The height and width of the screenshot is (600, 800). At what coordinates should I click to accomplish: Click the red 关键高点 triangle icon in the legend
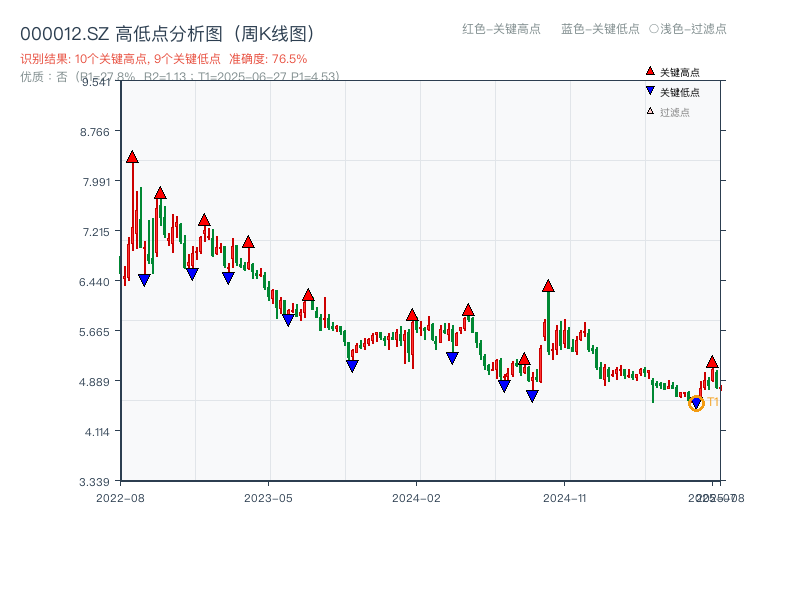coord(650,71)
